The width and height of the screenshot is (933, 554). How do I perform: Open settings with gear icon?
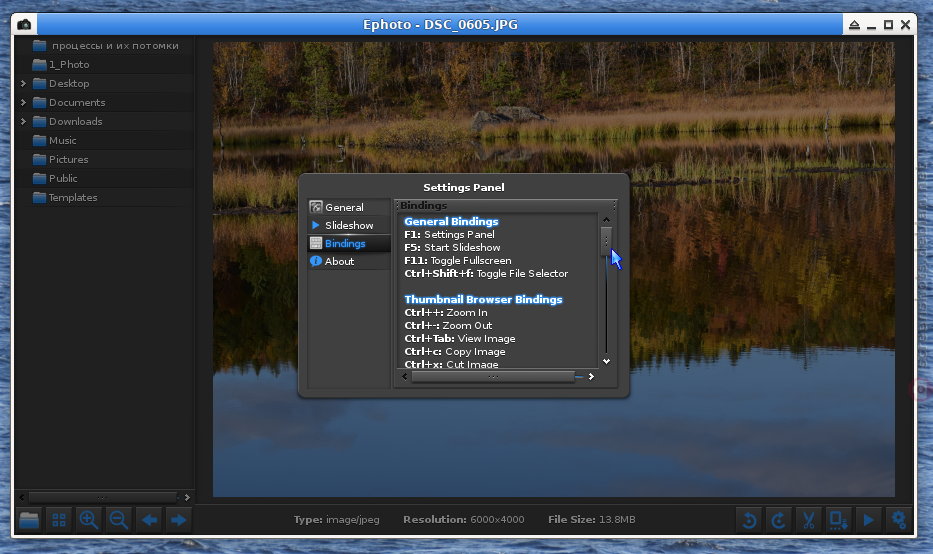(898, 520)
